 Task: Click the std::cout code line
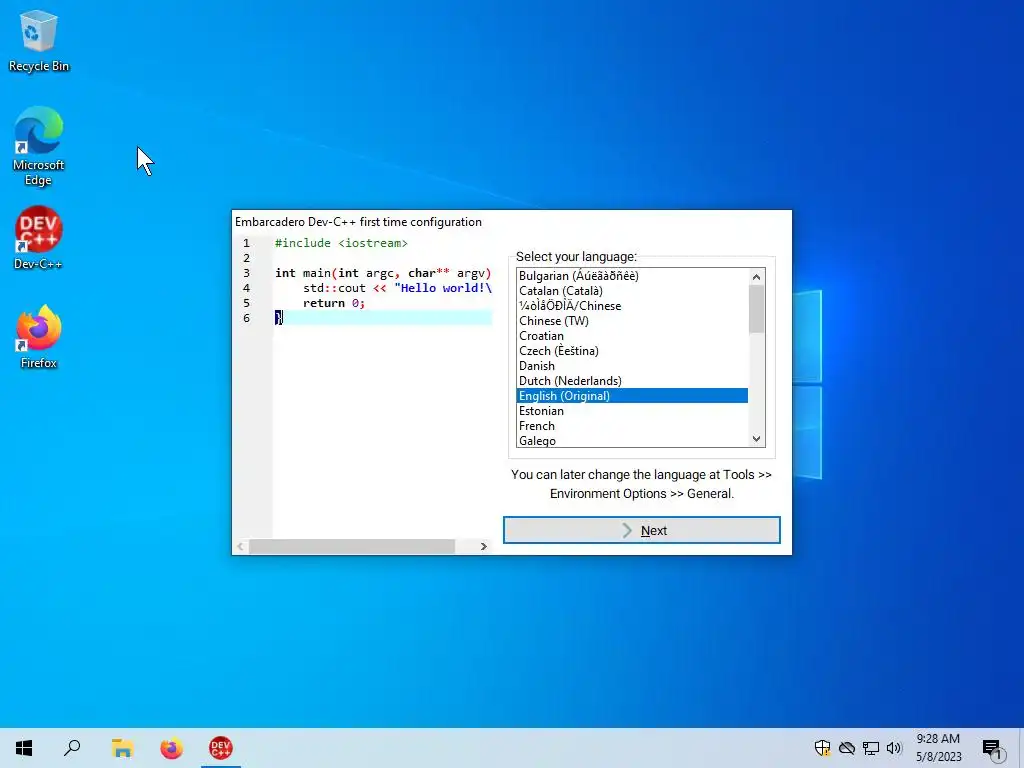pyautogui.click(x=397, y=288)
